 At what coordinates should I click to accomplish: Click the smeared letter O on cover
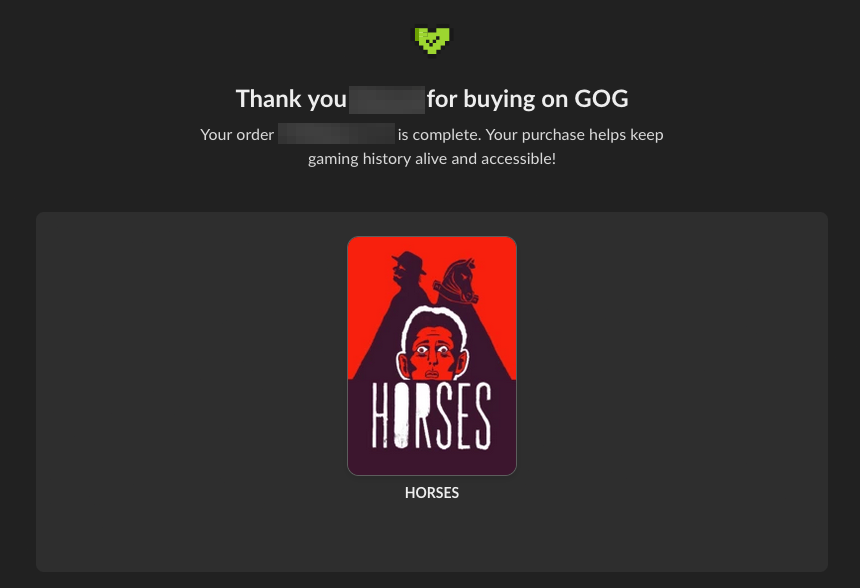coord(402,415)
